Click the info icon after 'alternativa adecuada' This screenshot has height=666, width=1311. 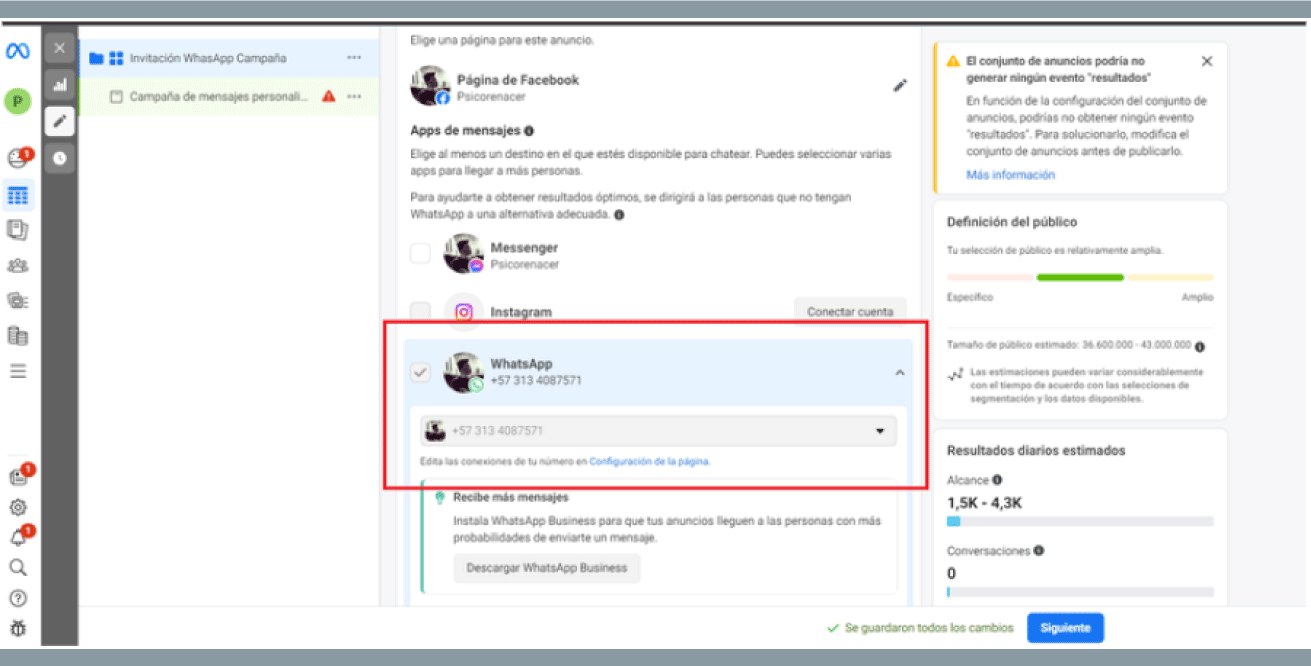(620, 215)
